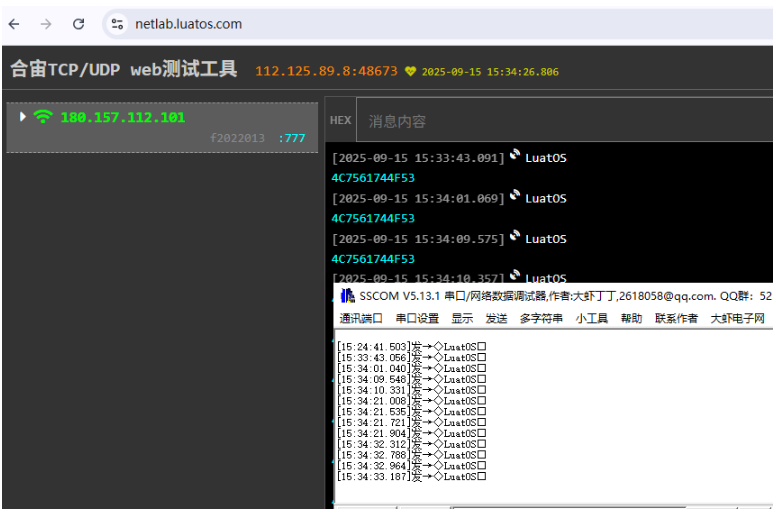Open SSCOM 帮助 menu
This screenshot has height=523, width=776.
point(631,318)
